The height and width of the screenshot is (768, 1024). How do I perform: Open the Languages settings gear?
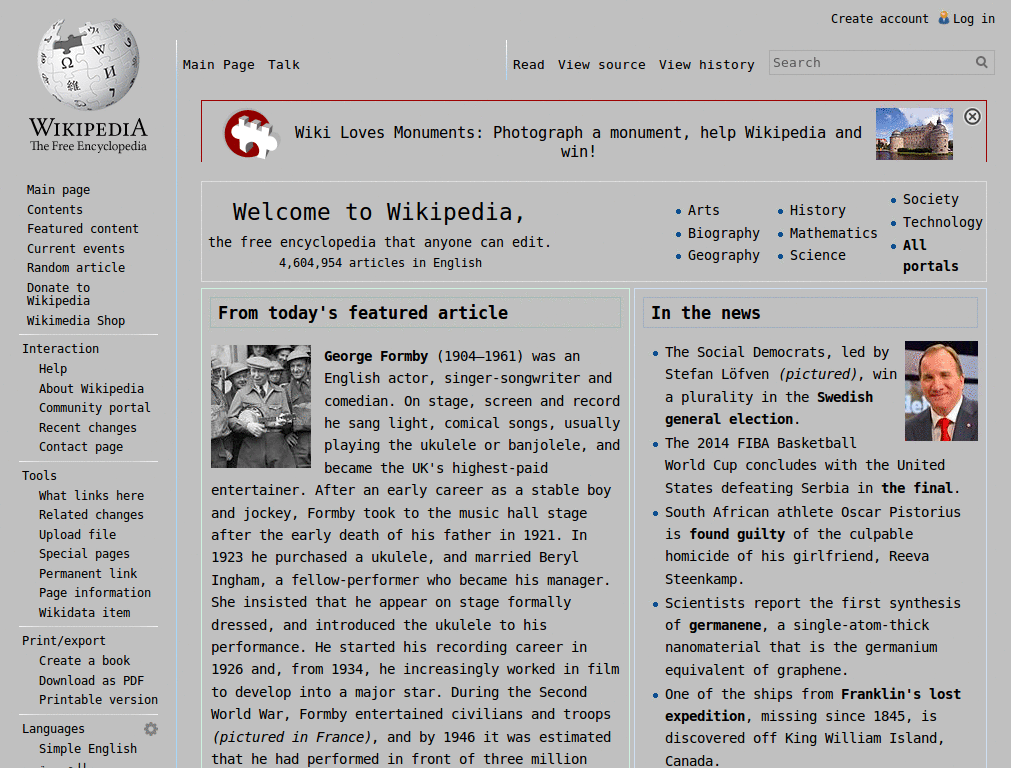(151, 729)
